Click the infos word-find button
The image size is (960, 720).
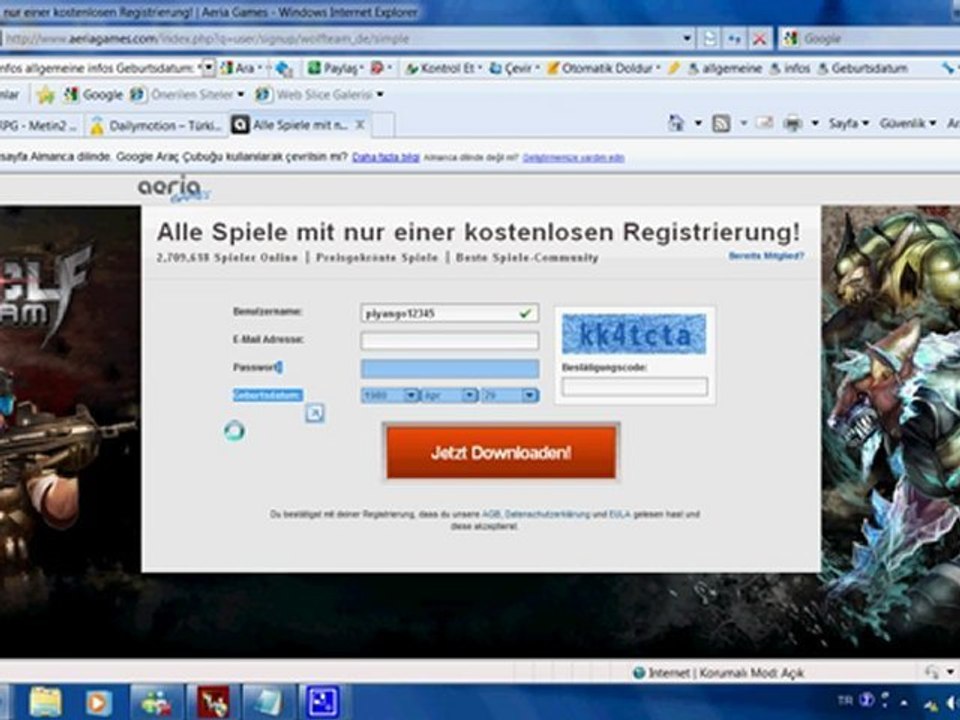(x=790, y=69)
